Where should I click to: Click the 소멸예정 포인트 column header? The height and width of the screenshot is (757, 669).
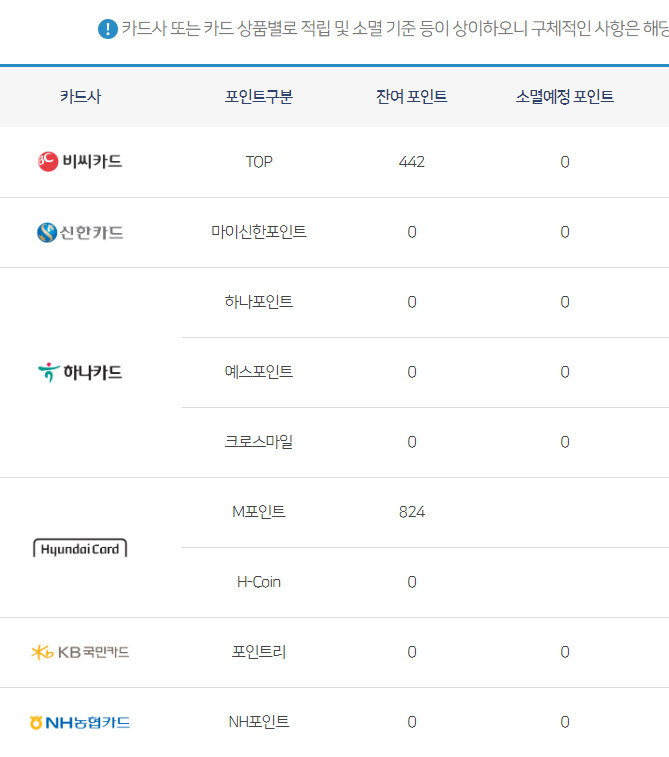[565, 97]
